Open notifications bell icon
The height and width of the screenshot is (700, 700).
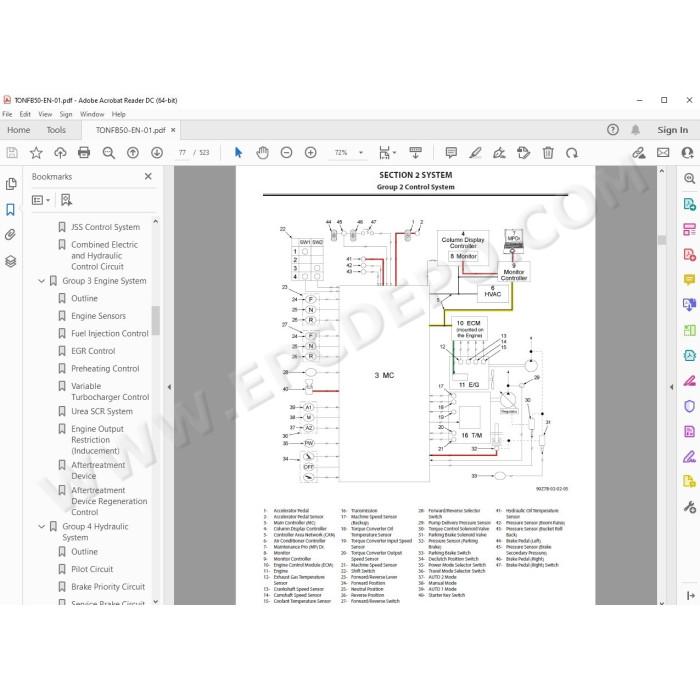click(635, 130)
